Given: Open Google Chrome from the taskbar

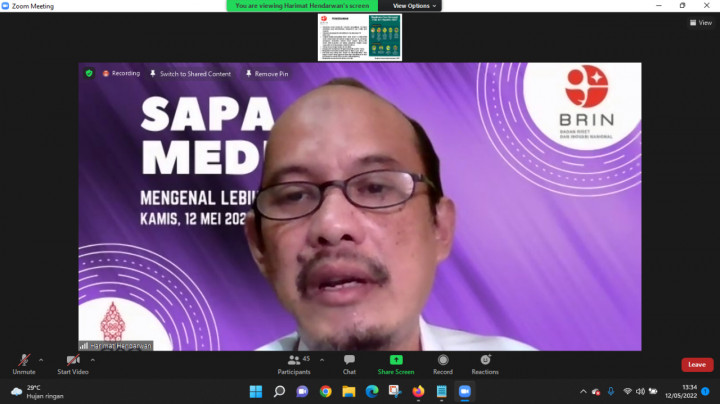Looking at the screenshot, I should pyautogui.click(x=325, y=391).
